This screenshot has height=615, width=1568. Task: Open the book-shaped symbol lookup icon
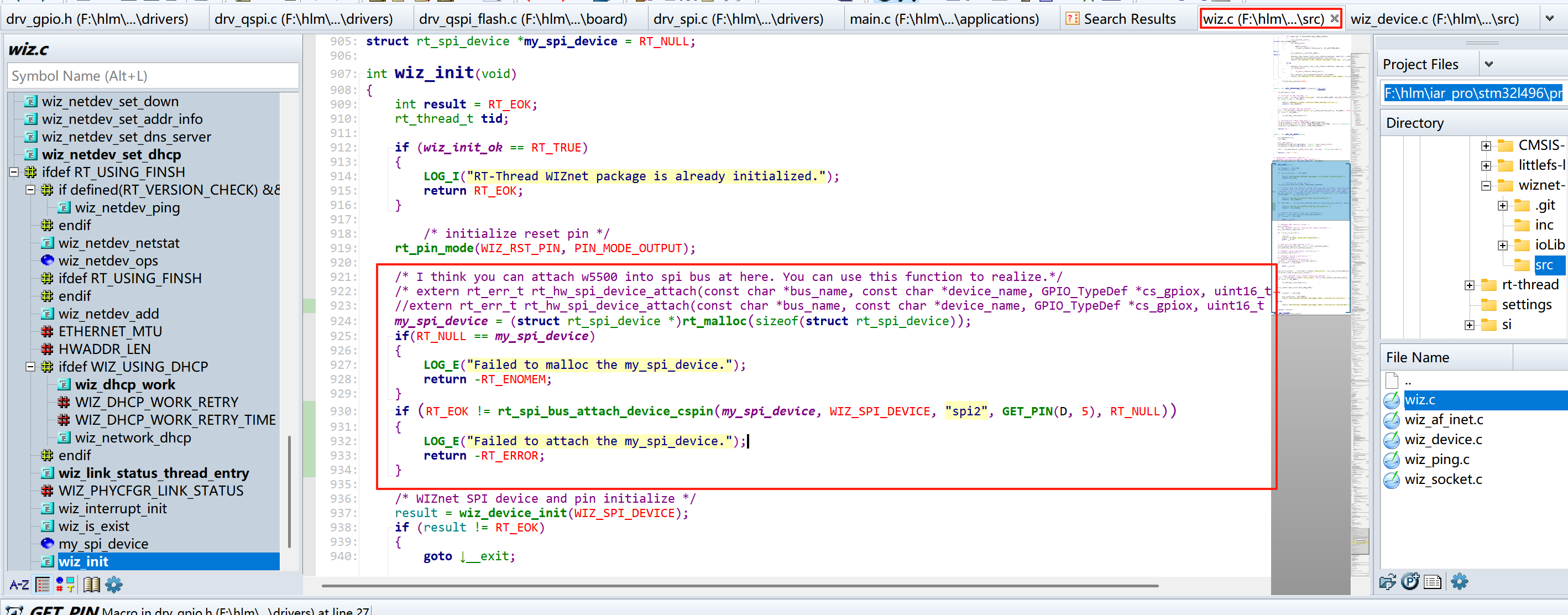pos(91,585)
